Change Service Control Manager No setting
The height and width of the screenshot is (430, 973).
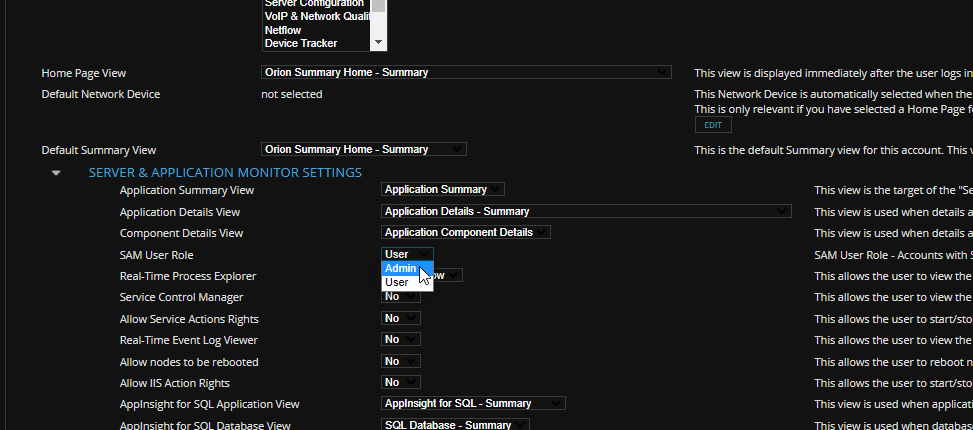pos(401,297)
